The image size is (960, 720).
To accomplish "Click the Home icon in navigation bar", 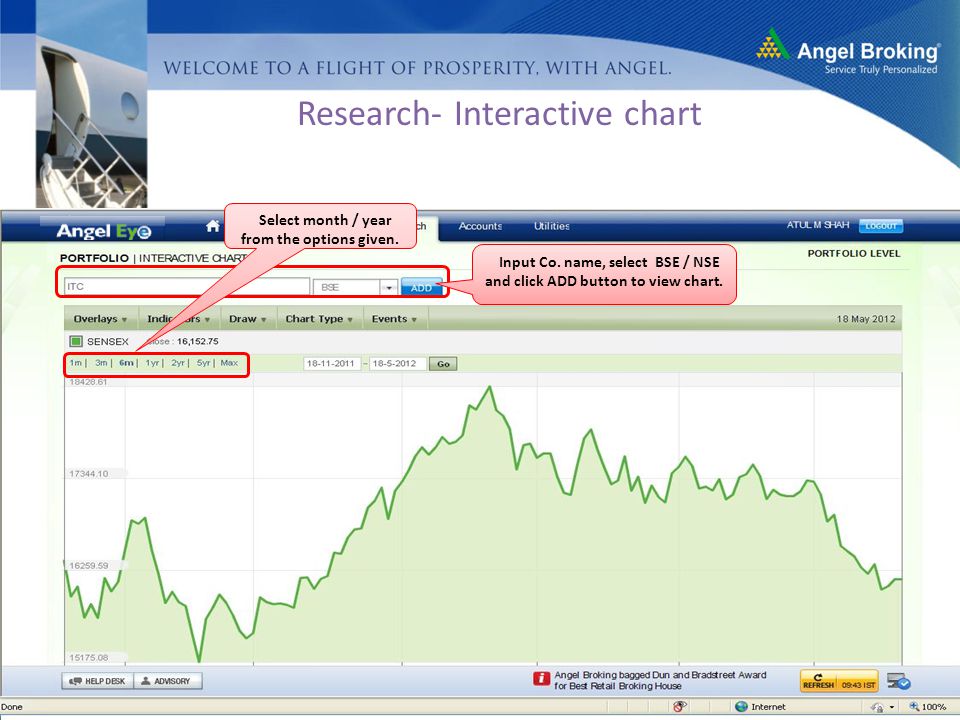I will click(x=212, y=226).
